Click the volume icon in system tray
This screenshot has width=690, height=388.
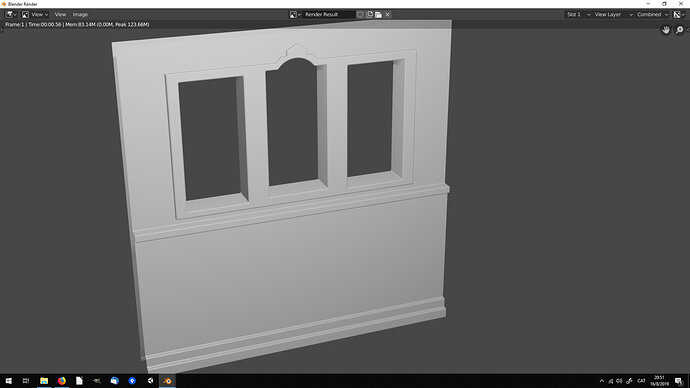point(620,381)
